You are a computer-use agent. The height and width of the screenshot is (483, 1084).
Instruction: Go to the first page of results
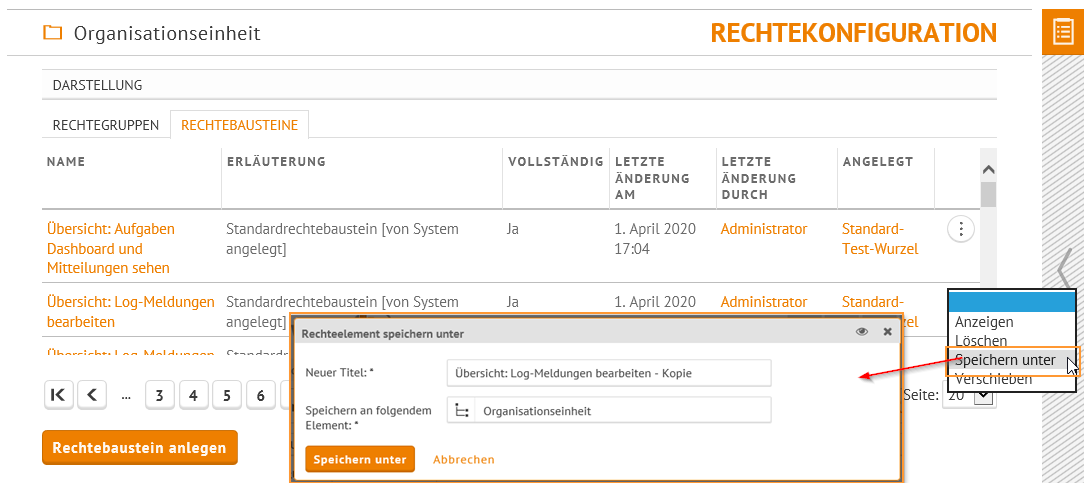59,395
